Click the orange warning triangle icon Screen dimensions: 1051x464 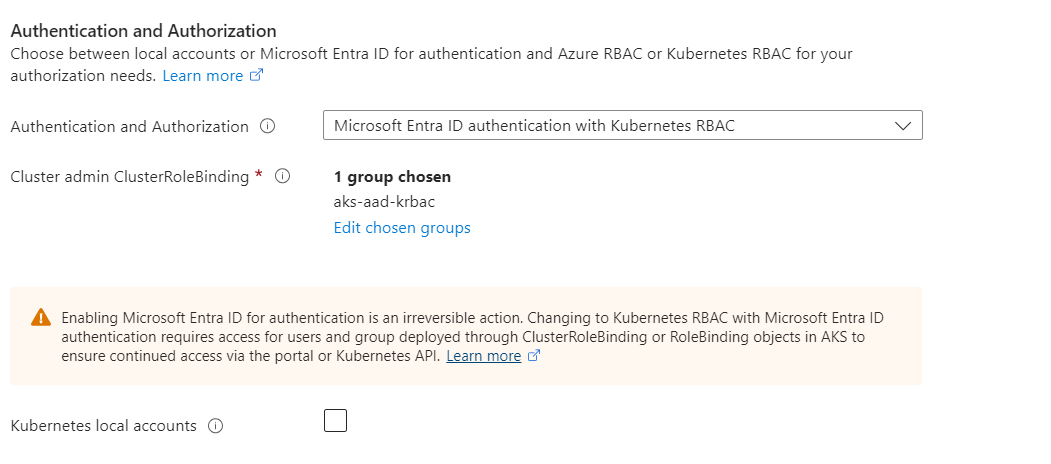[40, 317]
